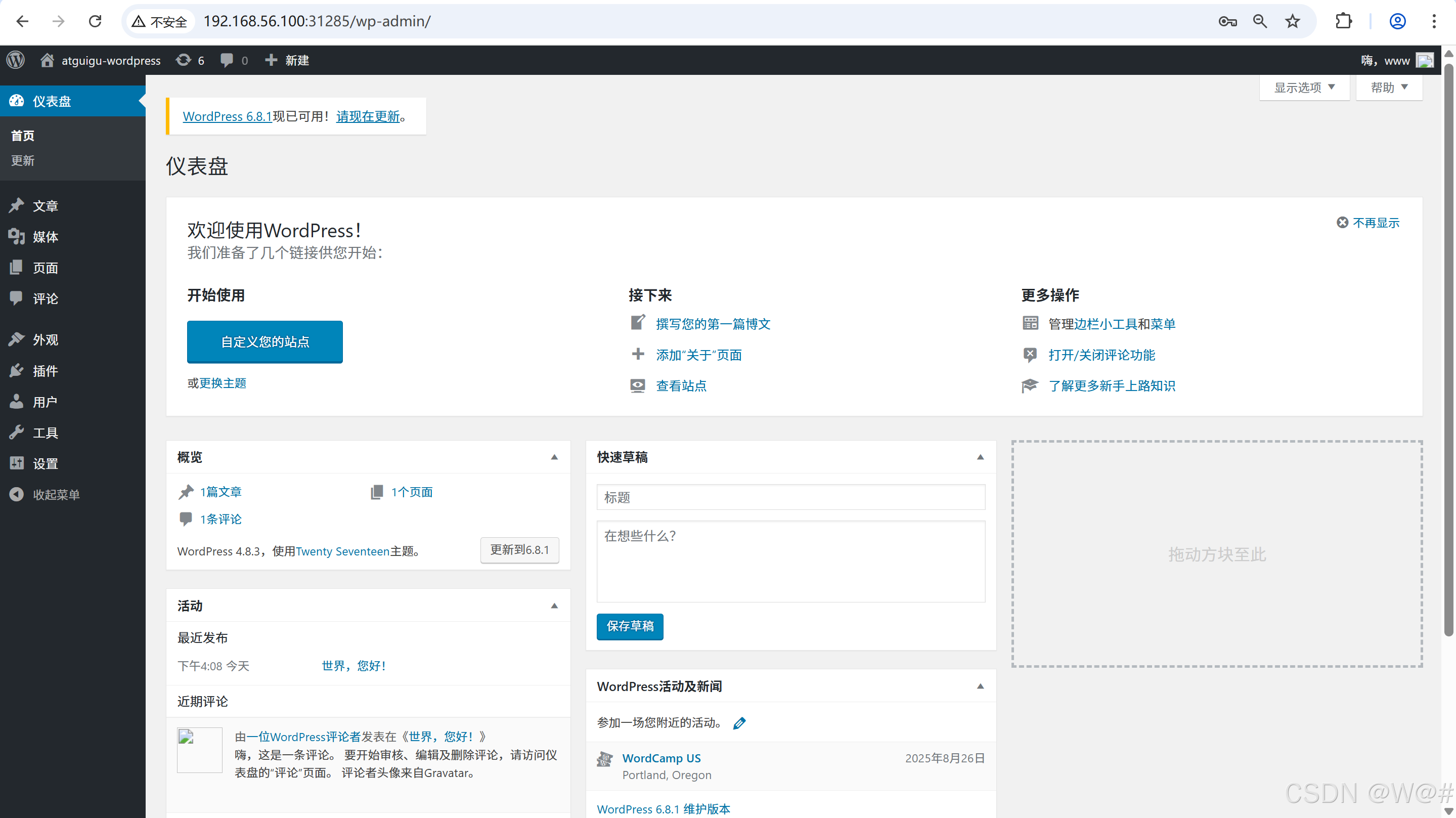Collapse the 快速草稿 panel with its arrow
Screen dimensions: 1456x818
(x=981, y=457)
